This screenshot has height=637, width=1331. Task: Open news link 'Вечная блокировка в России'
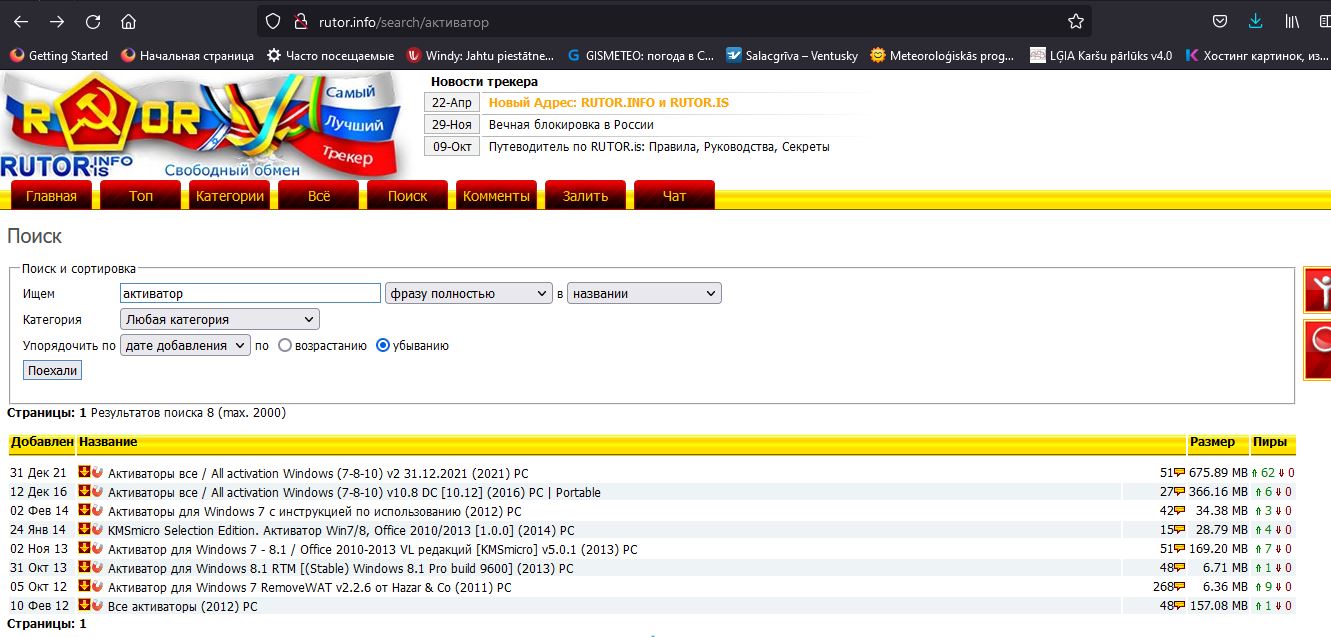tap(571, 125)
